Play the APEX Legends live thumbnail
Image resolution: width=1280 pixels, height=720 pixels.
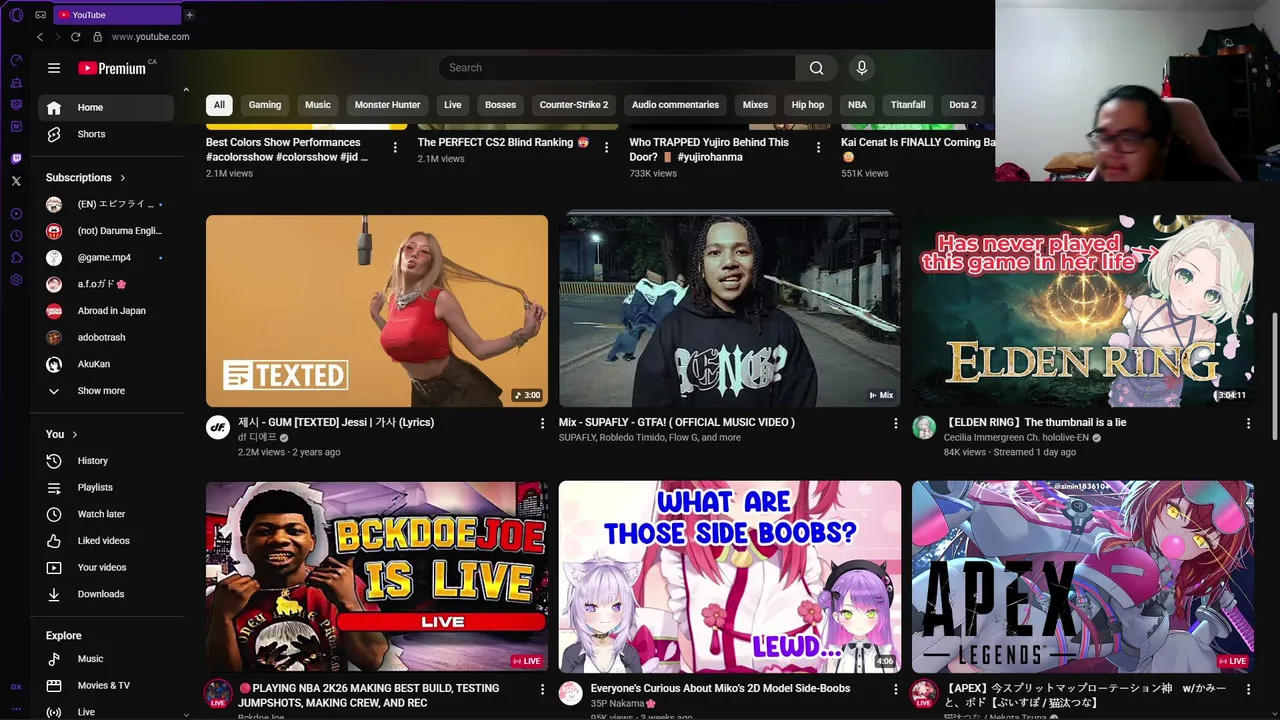[x=1083, y=577]
